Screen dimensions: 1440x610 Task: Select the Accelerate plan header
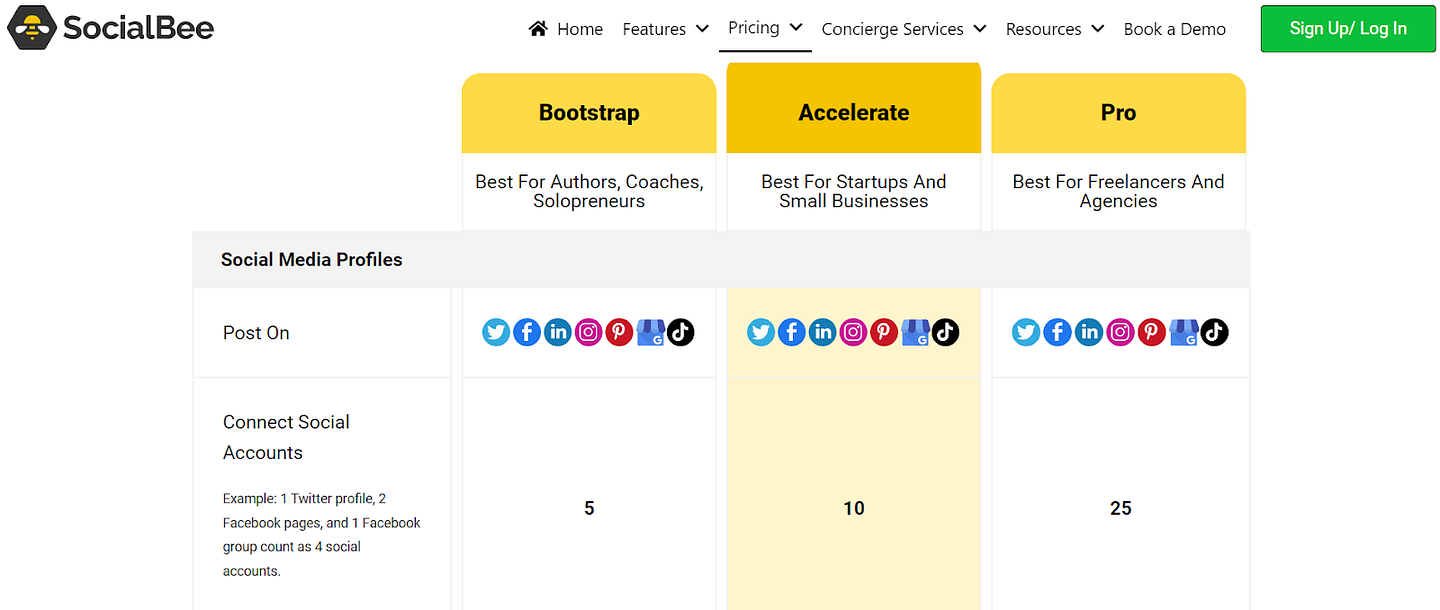tap(853, 112)
